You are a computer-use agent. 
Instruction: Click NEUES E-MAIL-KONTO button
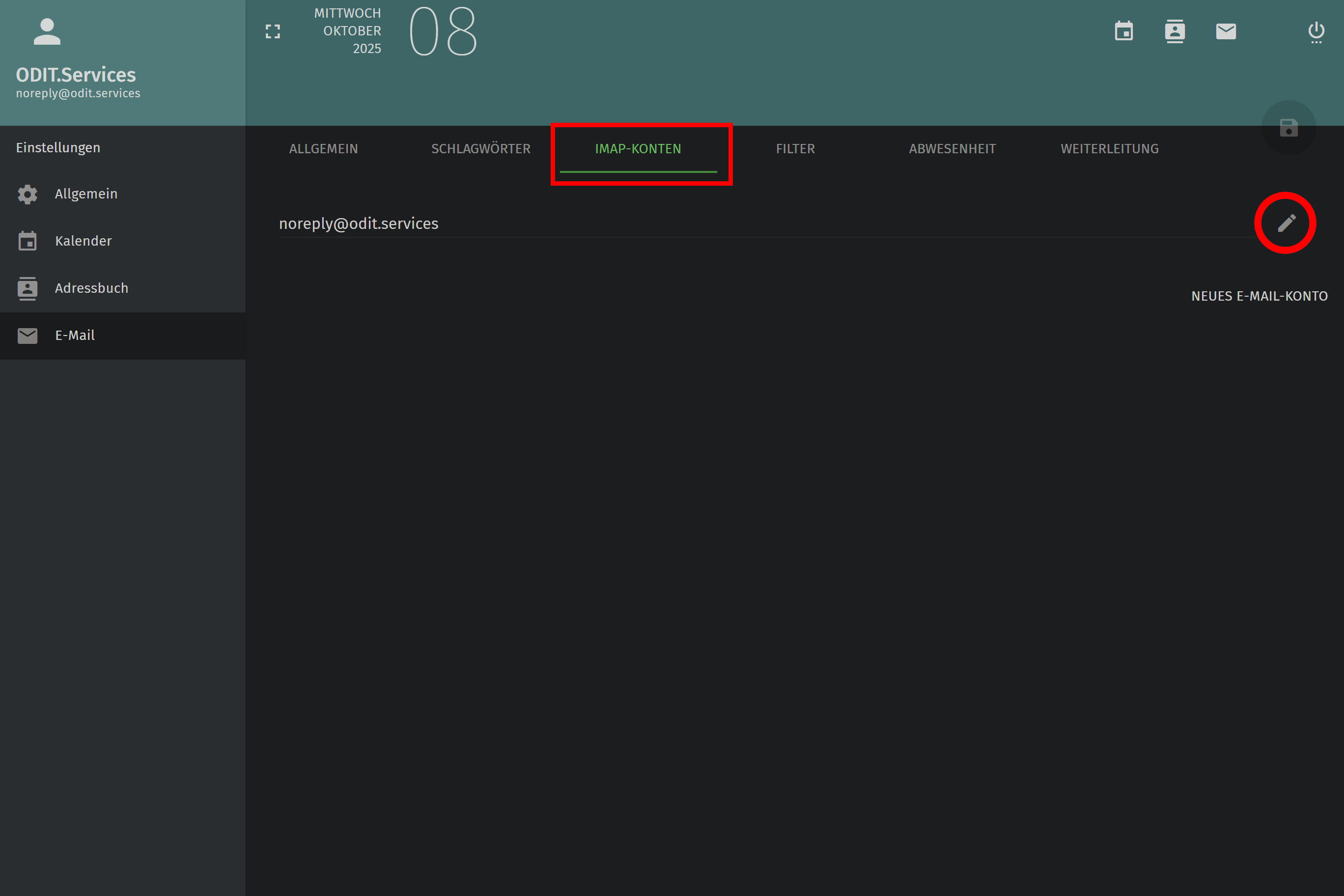point(1259,296)
